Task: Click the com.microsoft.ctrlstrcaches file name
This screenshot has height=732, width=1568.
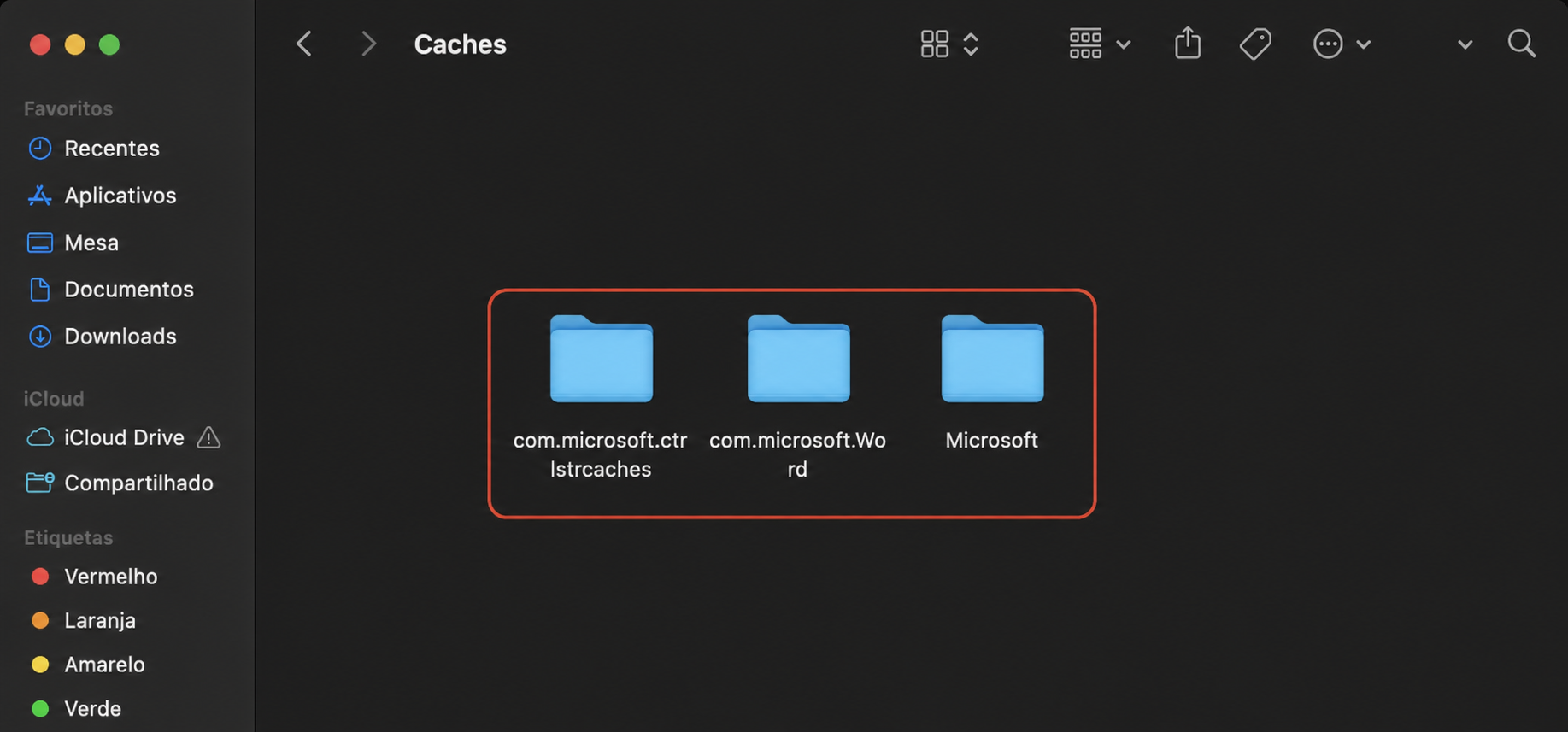Action: 600,454
